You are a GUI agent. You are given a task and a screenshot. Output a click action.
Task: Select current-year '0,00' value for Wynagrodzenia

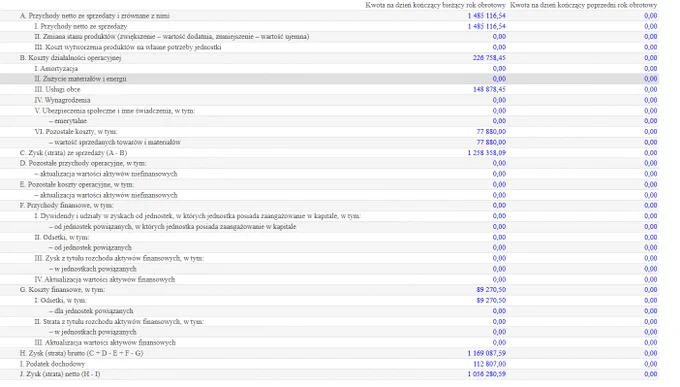(499, 100)
